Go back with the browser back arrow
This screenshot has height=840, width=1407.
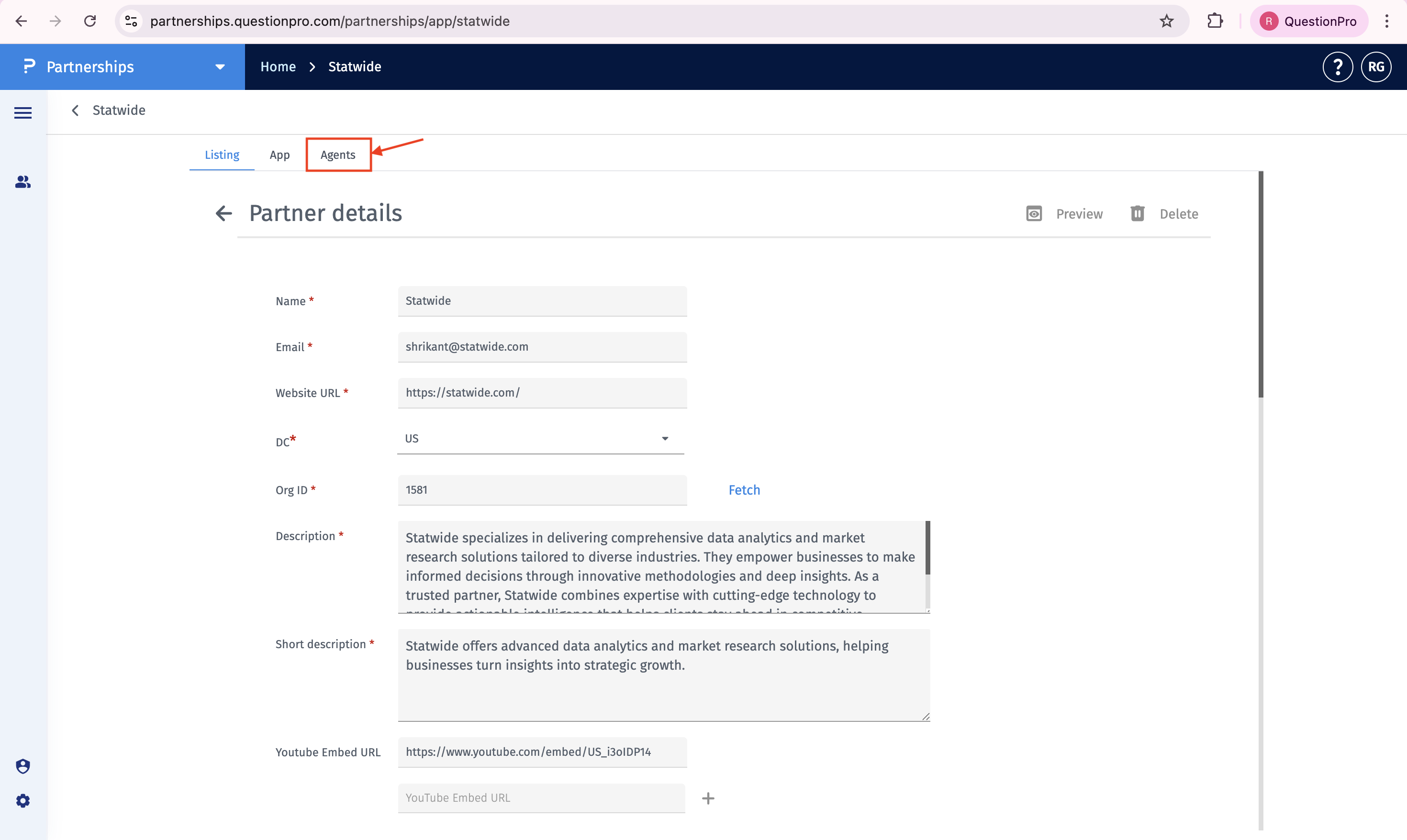(21, 21)
